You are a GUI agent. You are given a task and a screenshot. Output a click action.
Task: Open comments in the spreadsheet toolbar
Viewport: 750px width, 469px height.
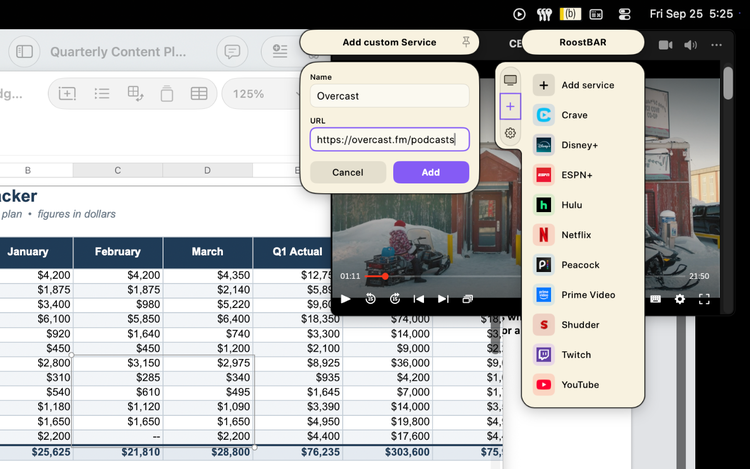(232, 52)
